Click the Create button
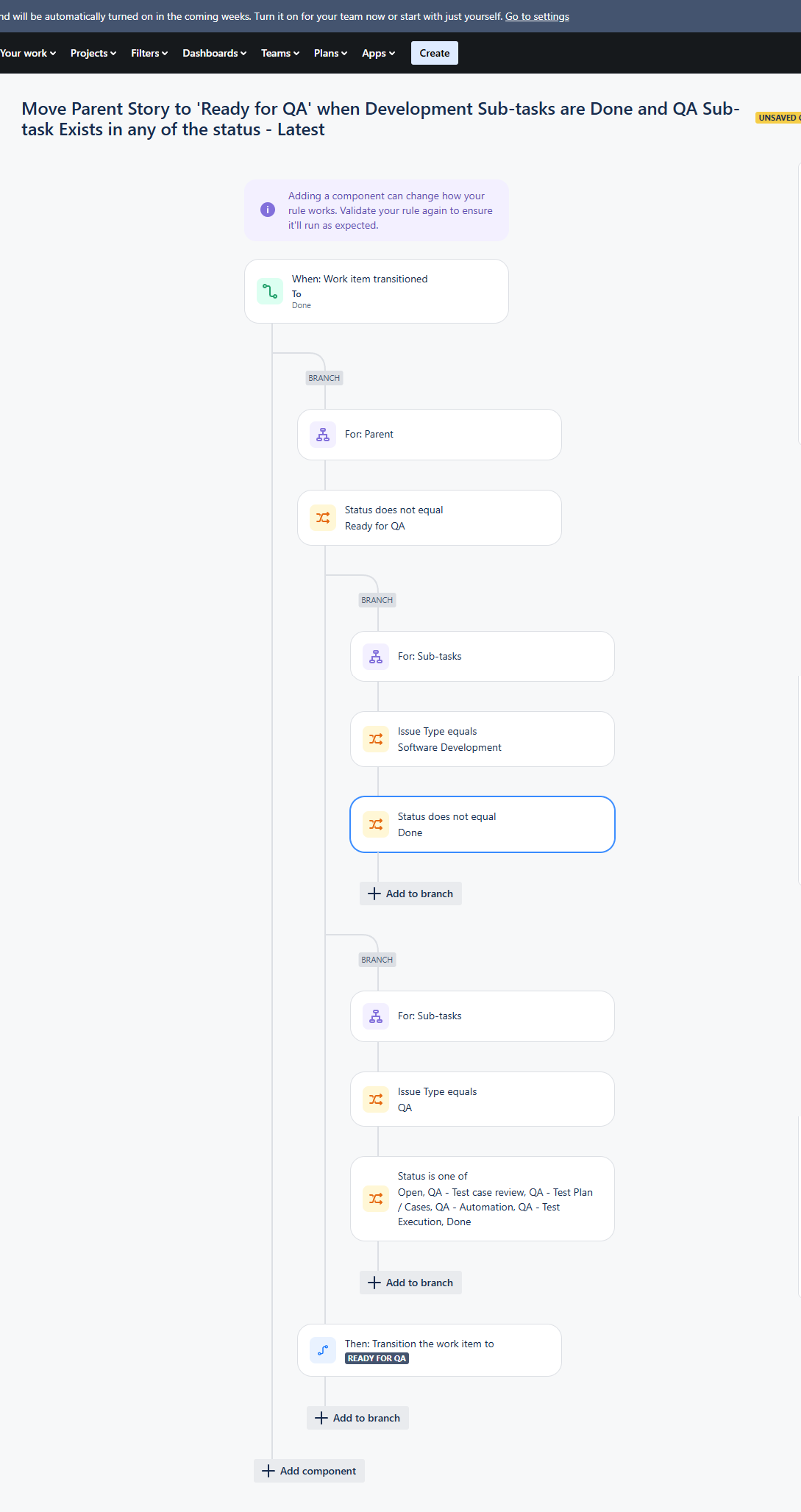This screenshot has width=801, height=1512. [434, 52]
